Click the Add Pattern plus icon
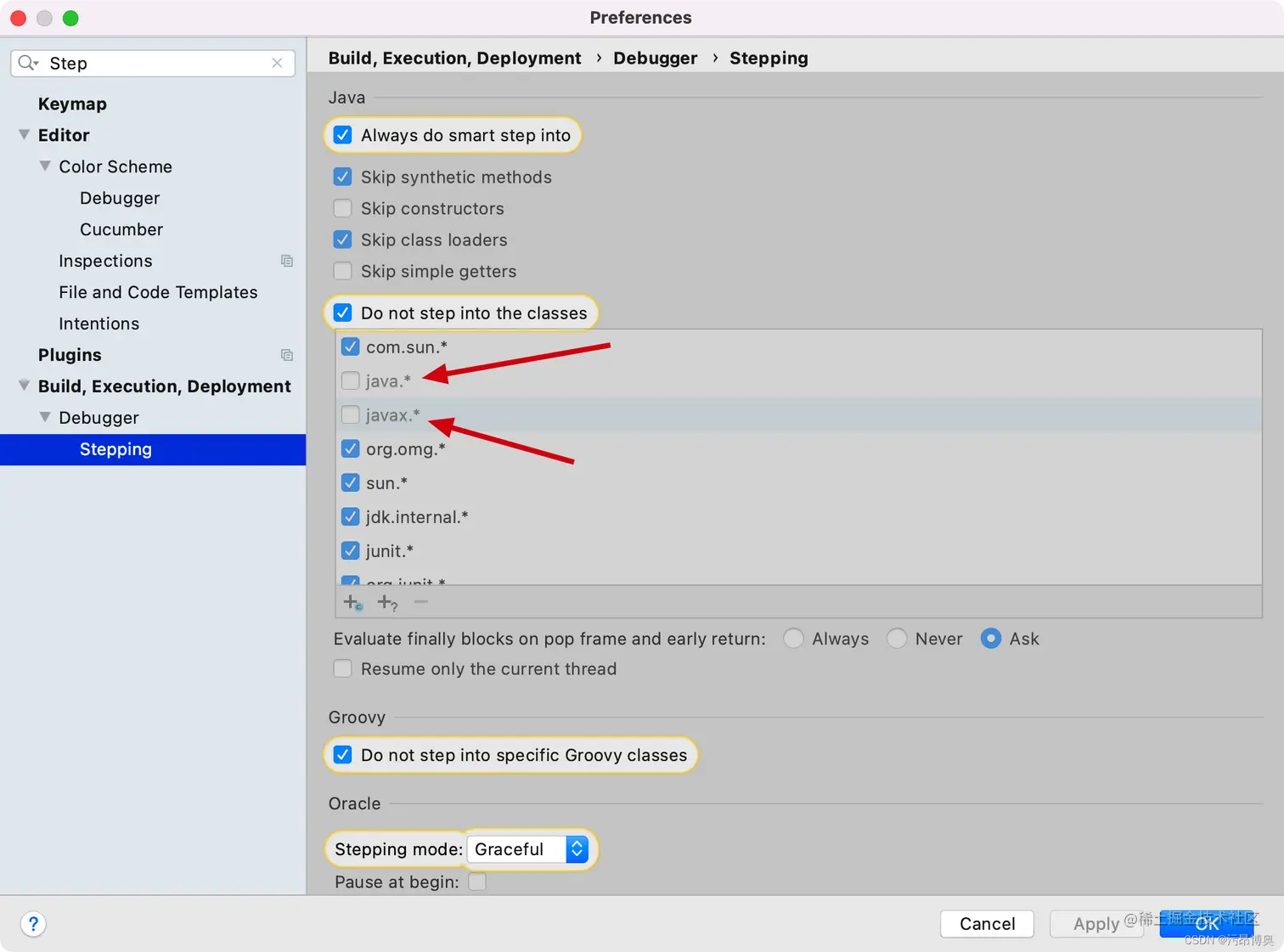 click(387, 602)
